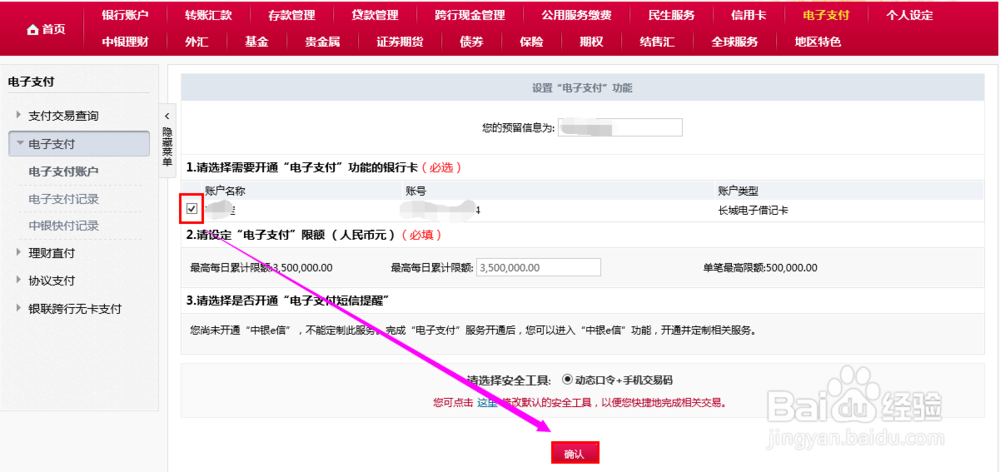1000x472 pixels.
Task: Open the 期权 menu
Action: pos(591,43)
